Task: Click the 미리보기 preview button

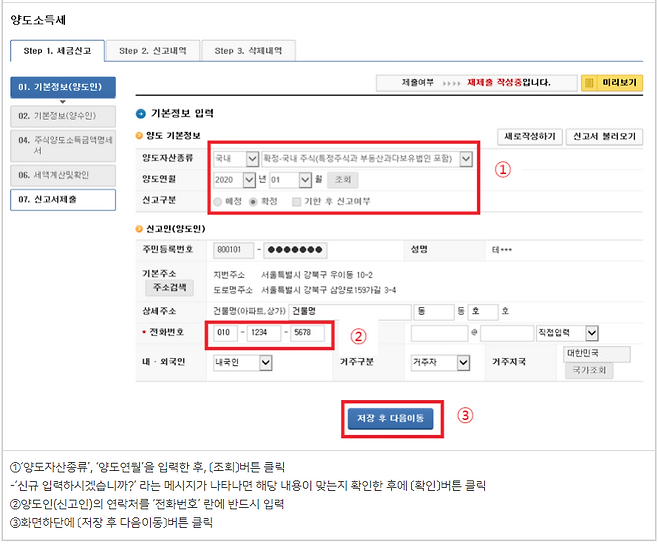Action: [x=610, y=84]
